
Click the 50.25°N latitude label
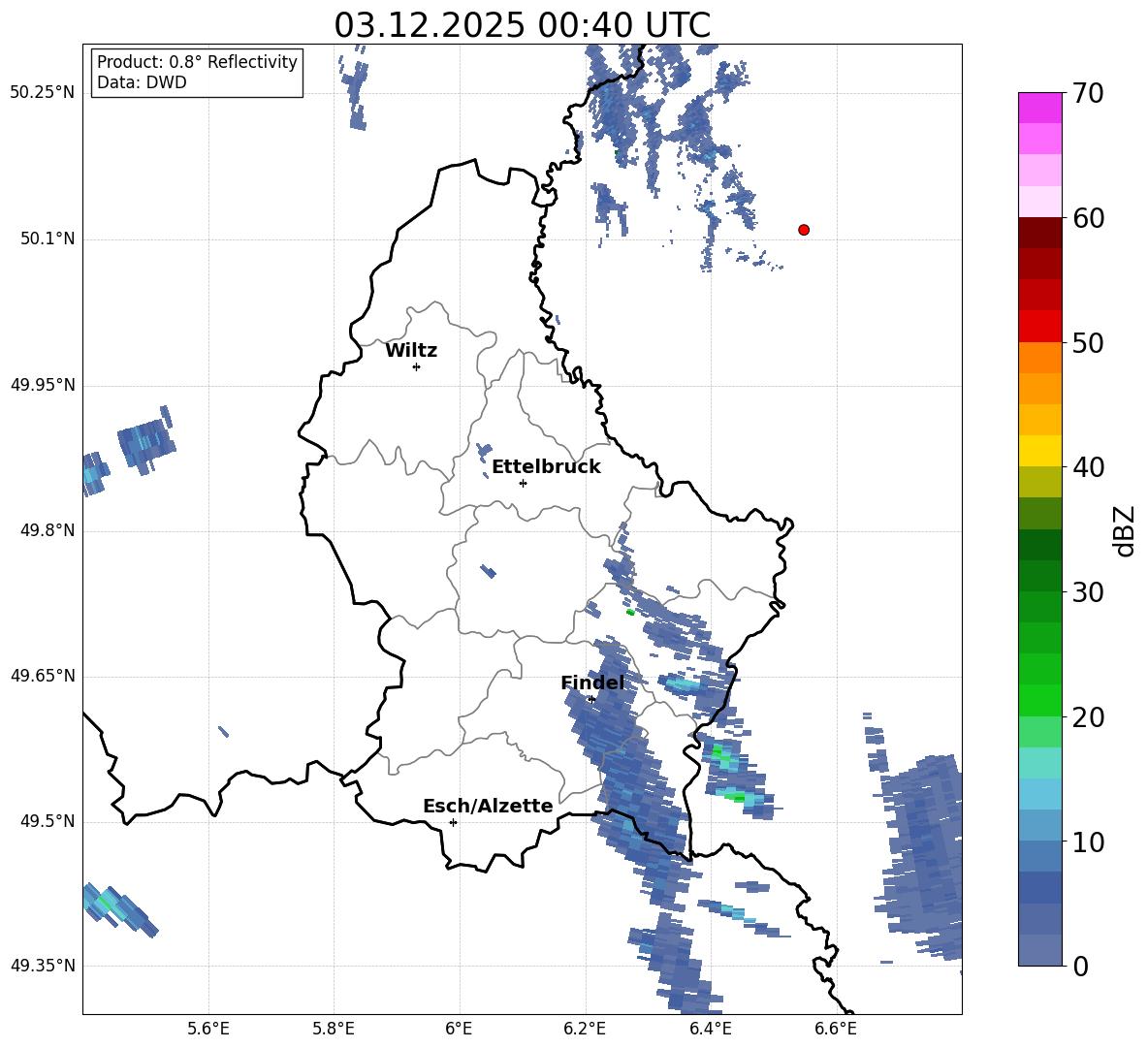click(43, 93)
